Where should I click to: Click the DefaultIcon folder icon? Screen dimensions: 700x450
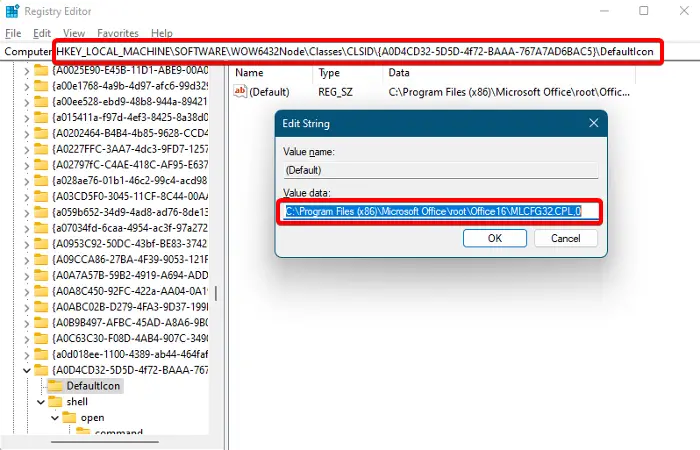tap(55, 386)
